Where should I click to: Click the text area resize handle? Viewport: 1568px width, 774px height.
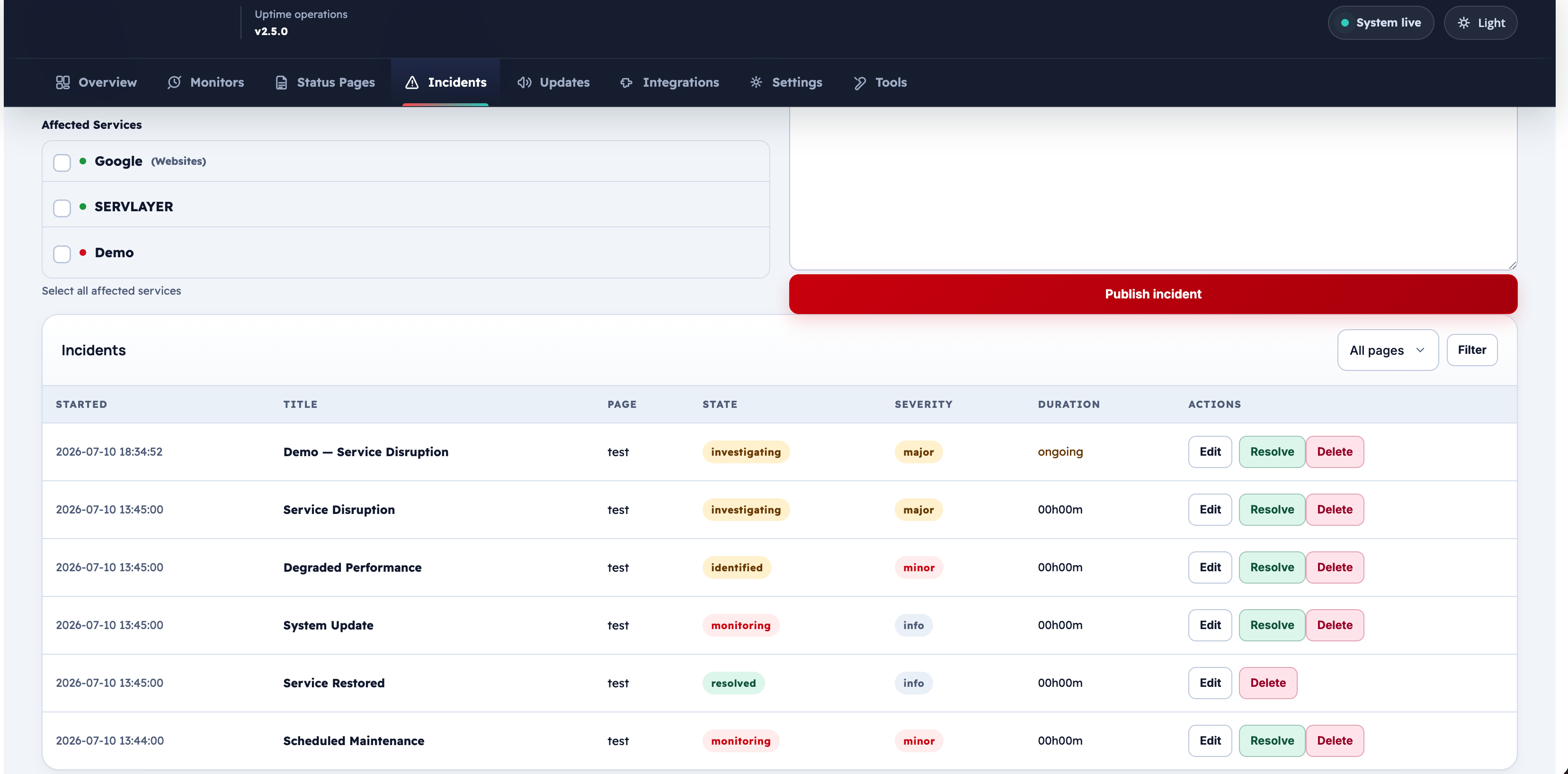(x=1512, y=265)
